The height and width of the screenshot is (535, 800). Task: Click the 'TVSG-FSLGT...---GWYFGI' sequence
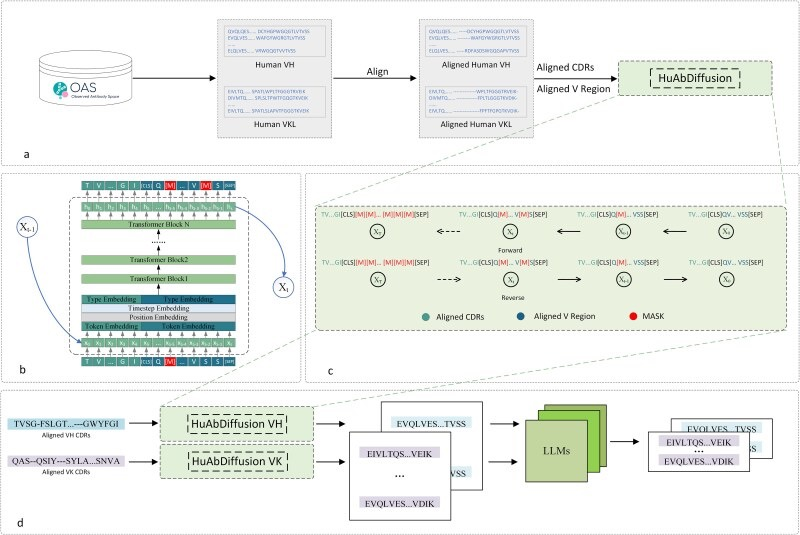click(66, 424)
